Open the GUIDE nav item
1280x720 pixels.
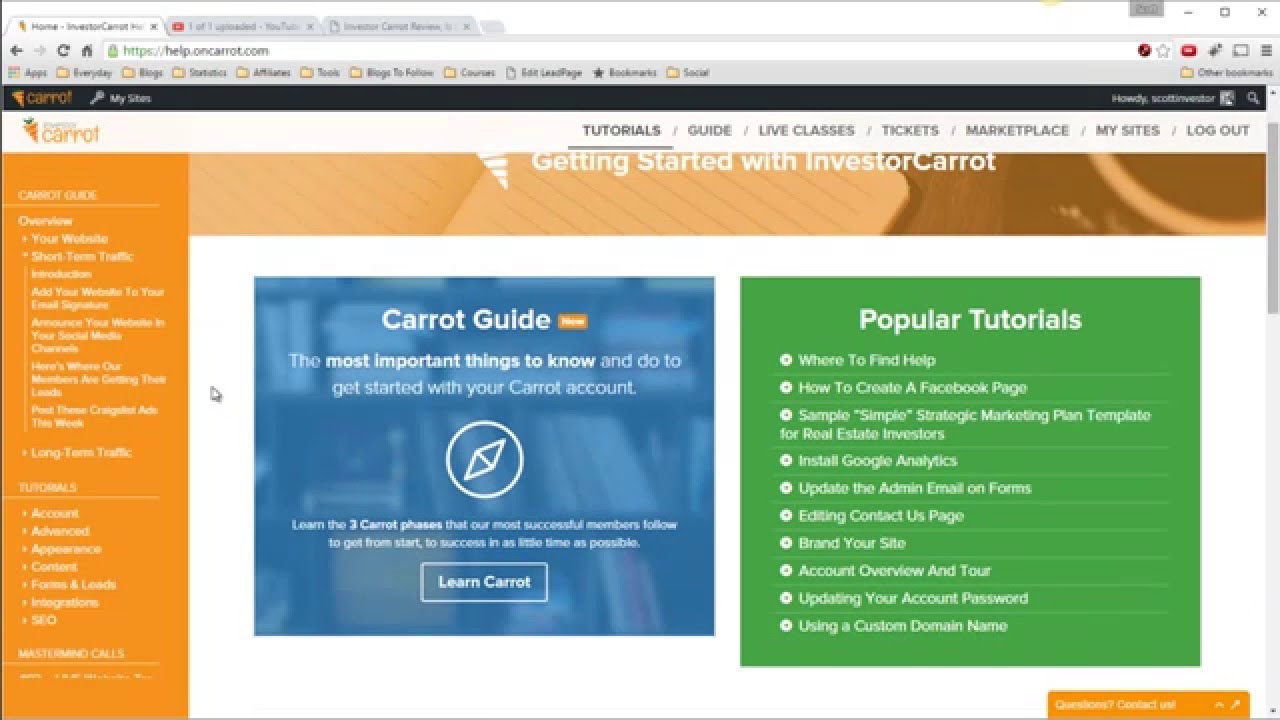[x=710, y=130]
